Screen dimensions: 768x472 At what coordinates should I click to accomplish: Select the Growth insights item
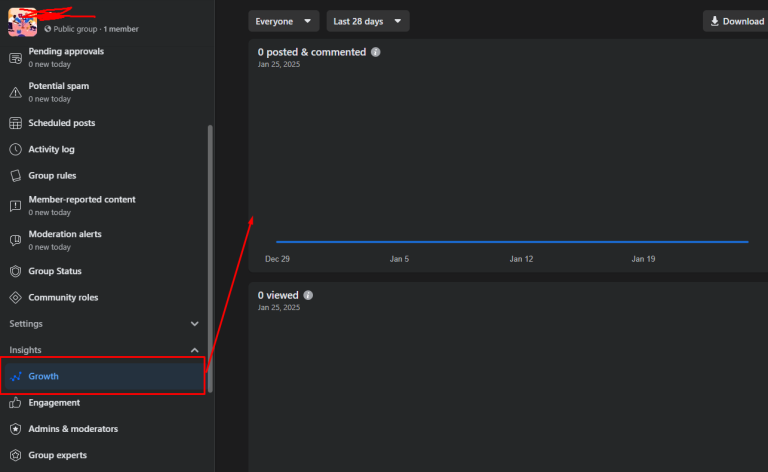coord(103,376)
